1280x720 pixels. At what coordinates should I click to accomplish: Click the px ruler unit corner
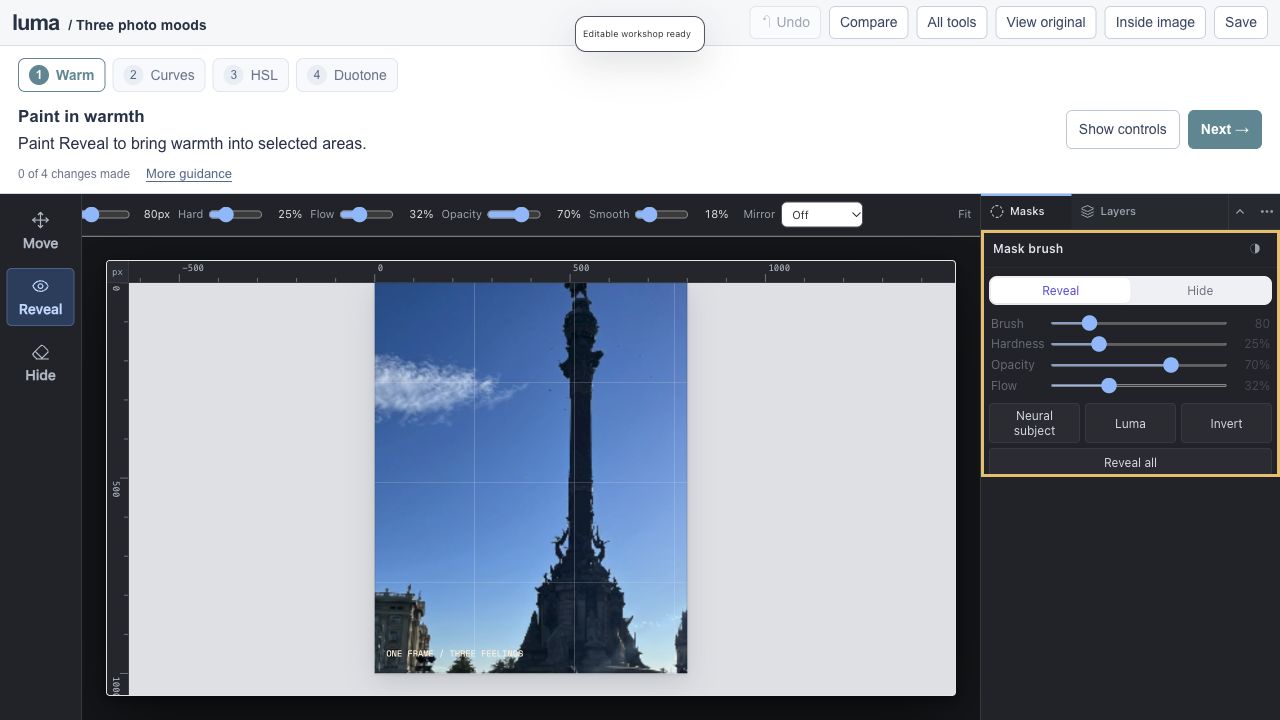117,272
